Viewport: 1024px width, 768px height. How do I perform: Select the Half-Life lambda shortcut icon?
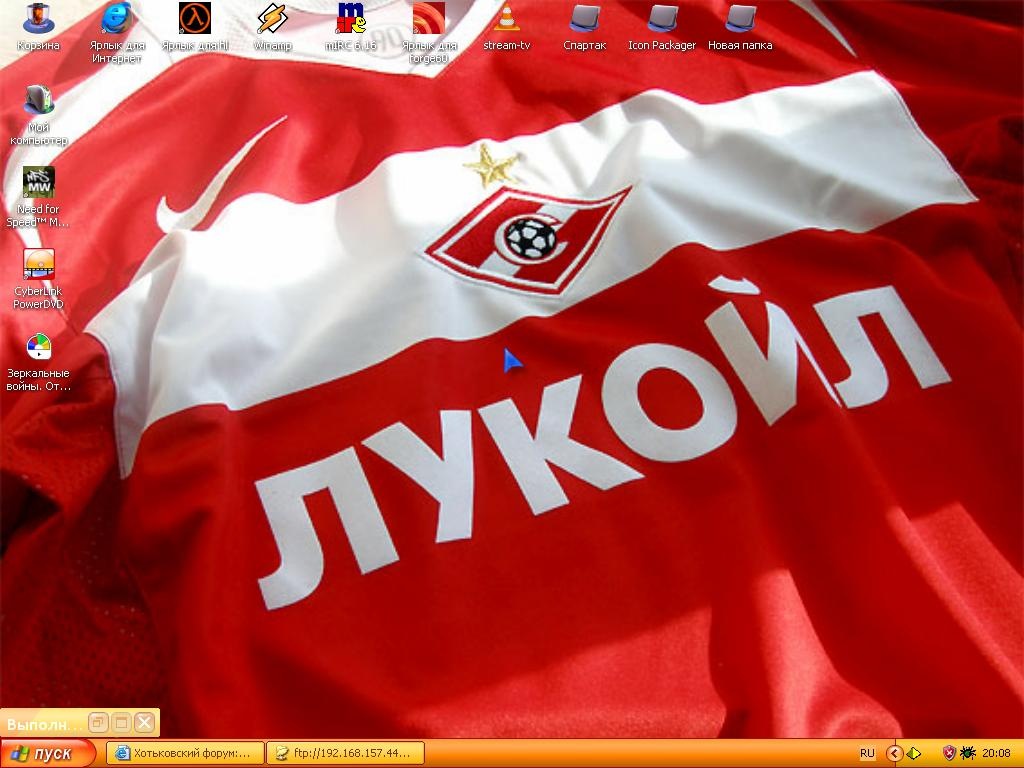pyautogui.click(x=195, y=19)
